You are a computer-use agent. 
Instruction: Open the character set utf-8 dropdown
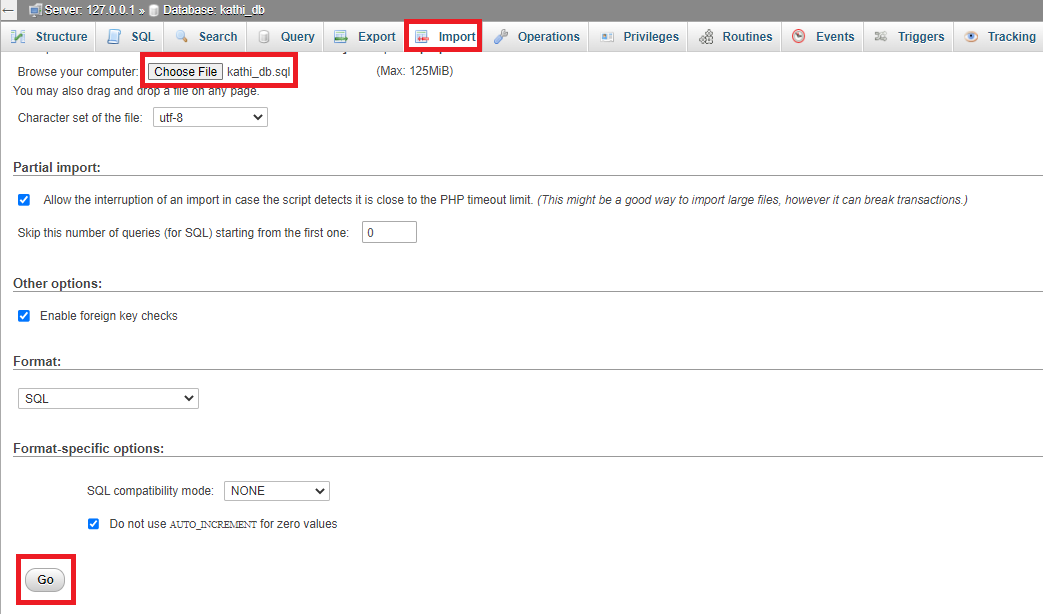(210, 117)
